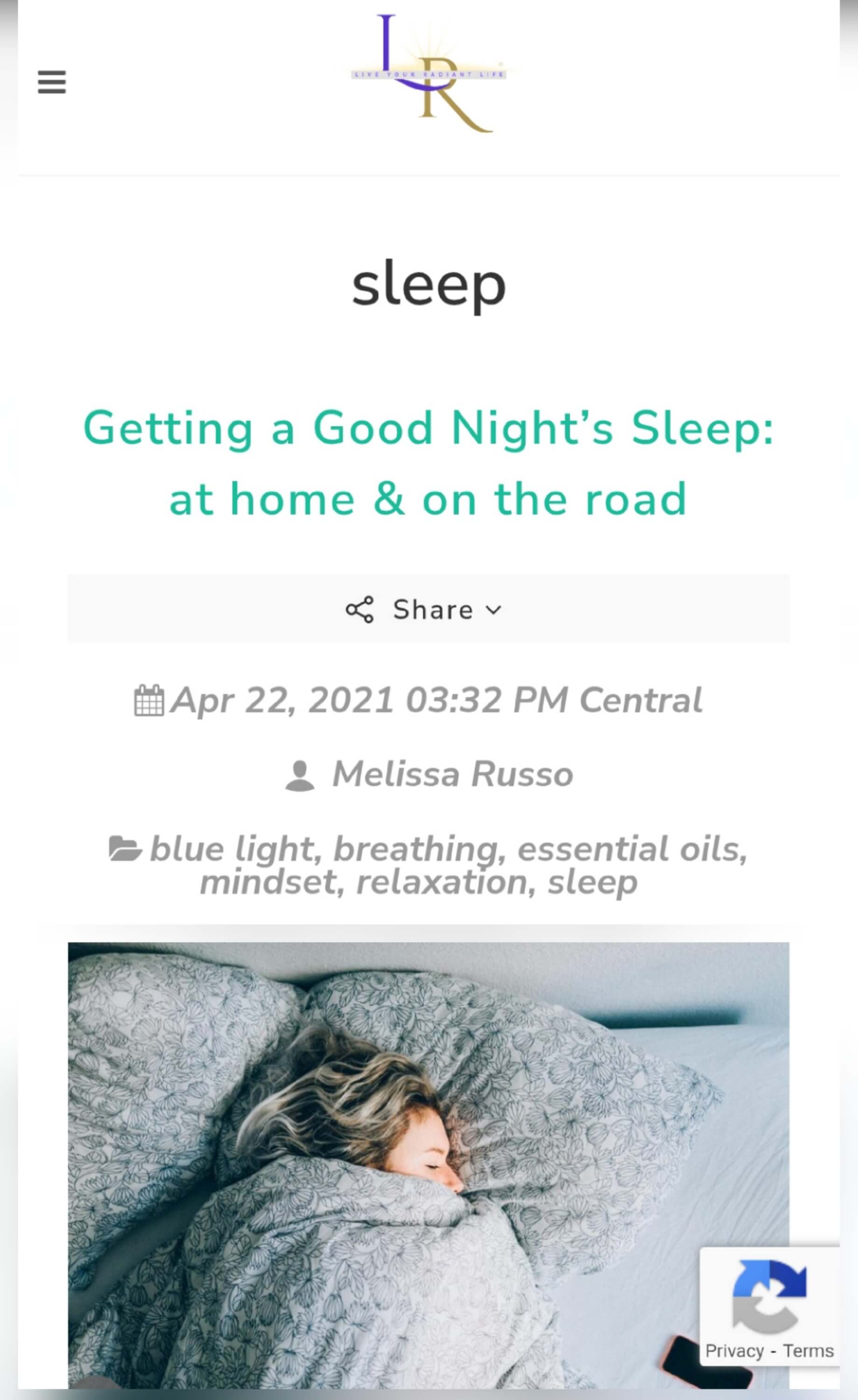Viewport: 858px width, 1400px height.
Task: Open the breathing category link
Action: point(415,849)
